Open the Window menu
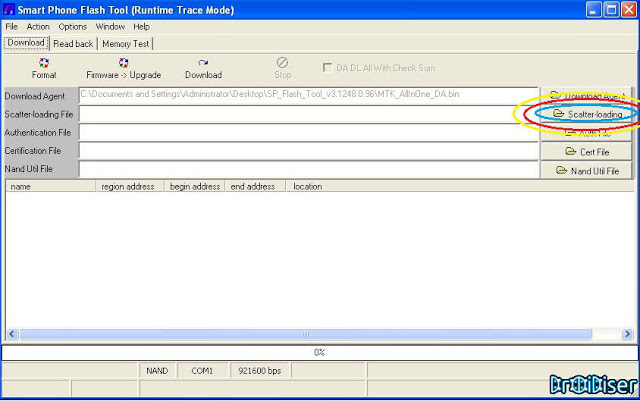Image resolution: width=640 pixels, height=401 pixels. click(x=110, y=27)
